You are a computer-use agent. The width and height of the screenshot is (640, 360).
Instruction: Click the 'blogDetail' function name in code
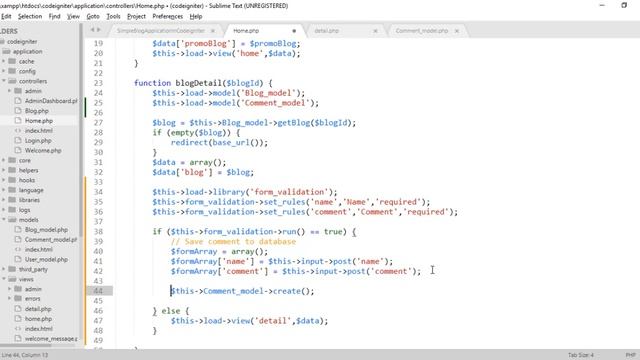point(199,83)
